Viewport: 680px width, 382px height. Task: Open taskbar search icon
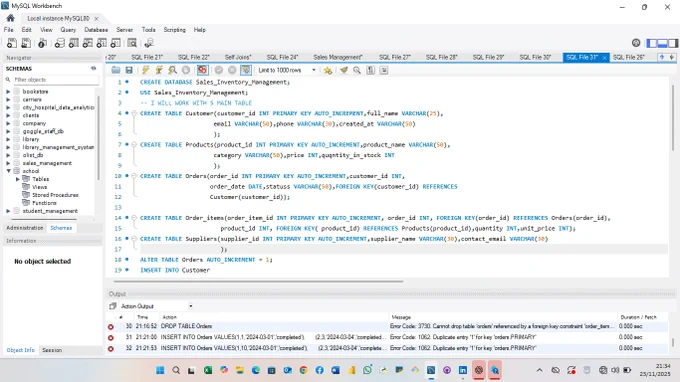pos(176,370)
